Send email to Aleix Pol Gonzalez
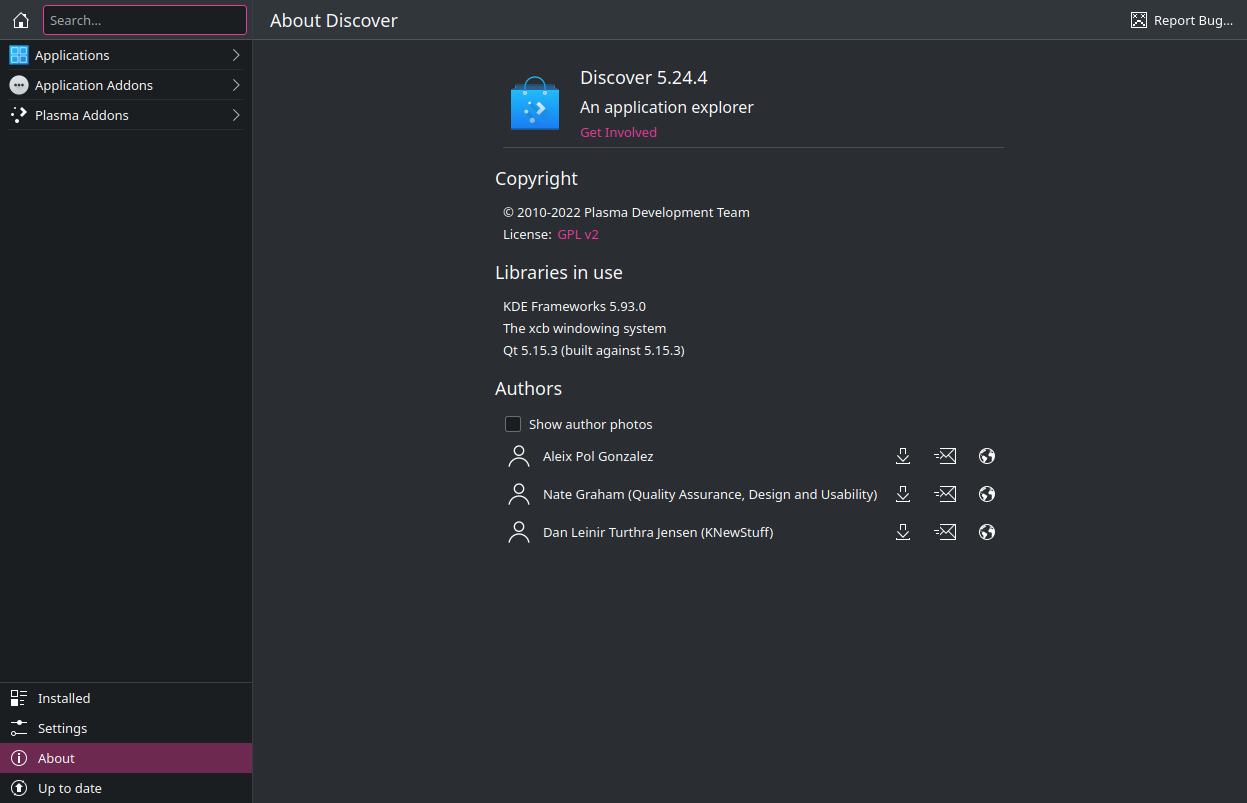Image resolution: width=1247 pixels, height=803 pixels. (x=945, y=456)
